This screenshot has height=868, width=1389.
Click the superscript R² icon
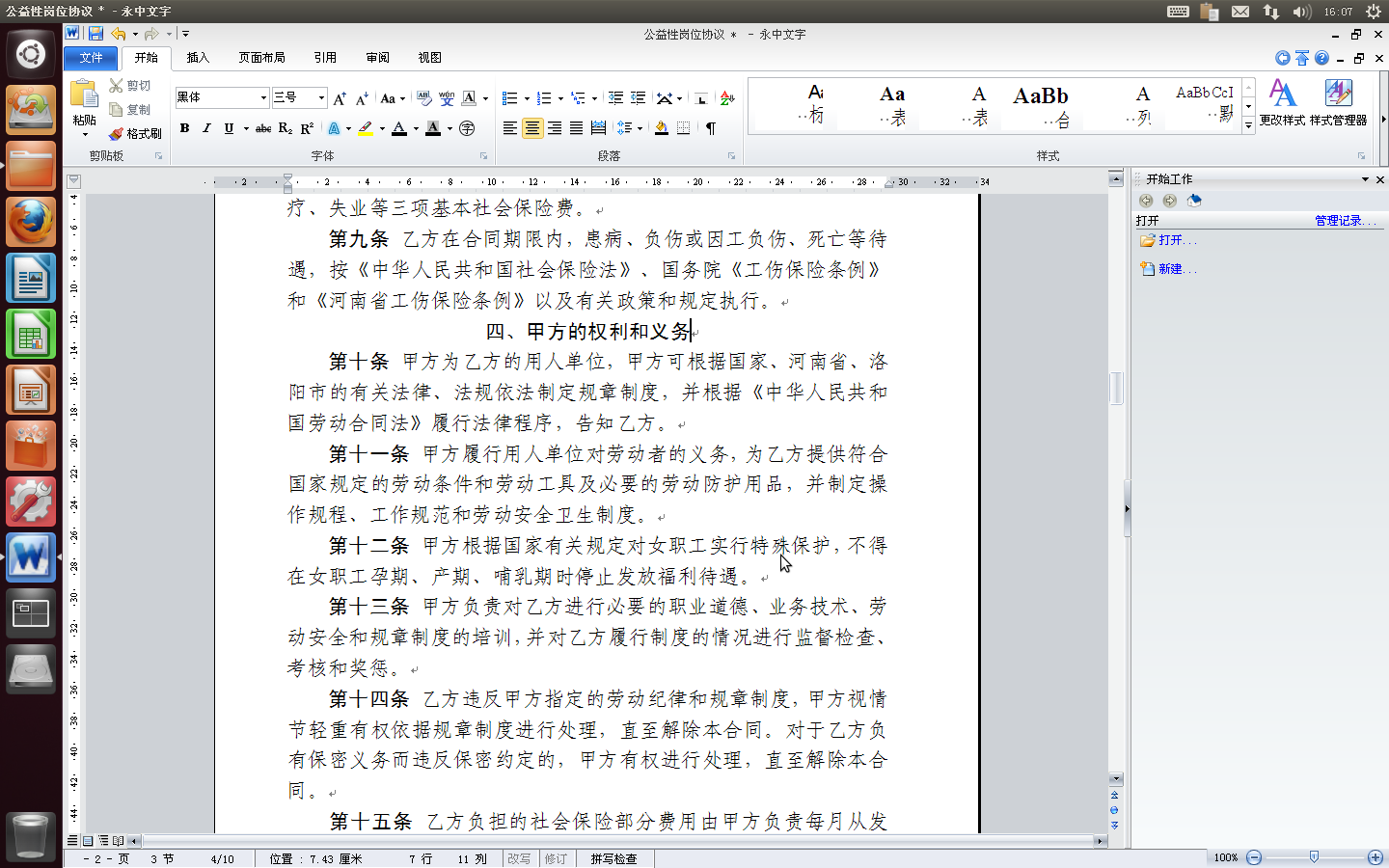point(307,128)
